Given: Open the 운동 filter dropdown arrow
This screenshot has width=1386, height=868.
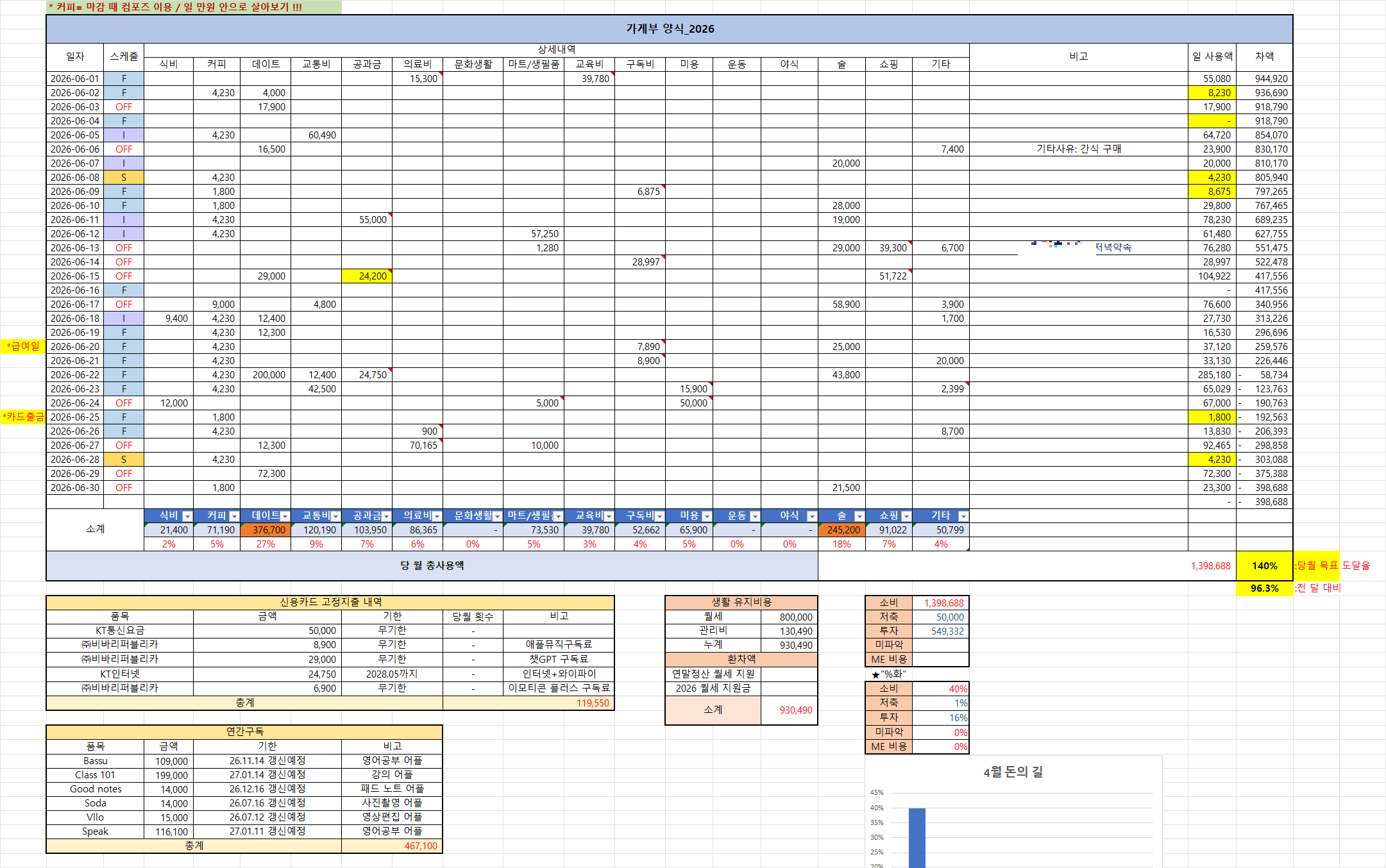Looking at the screenshot, I should pos(755,516).
